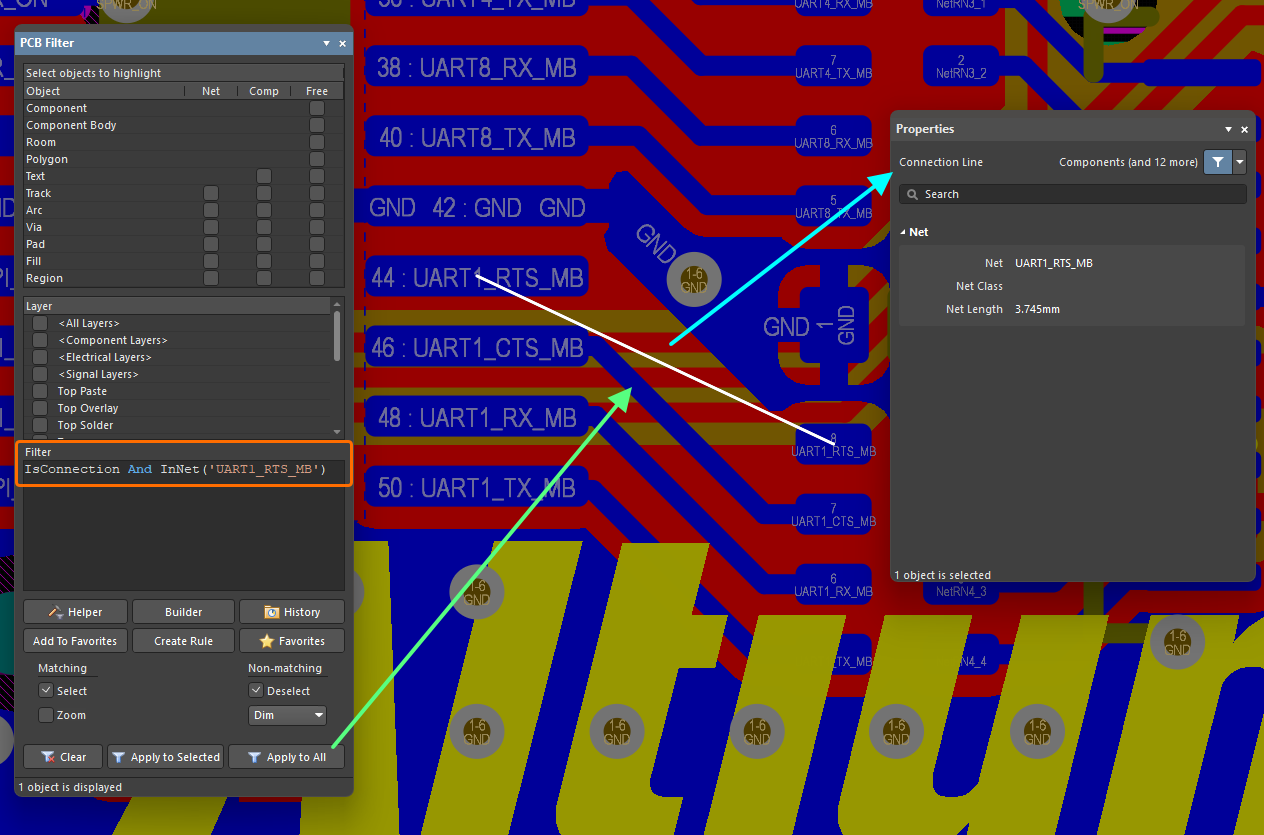1264x835 pixels.
Task: Uncheck the Deselect non-matching option
Action: point(256,691)
